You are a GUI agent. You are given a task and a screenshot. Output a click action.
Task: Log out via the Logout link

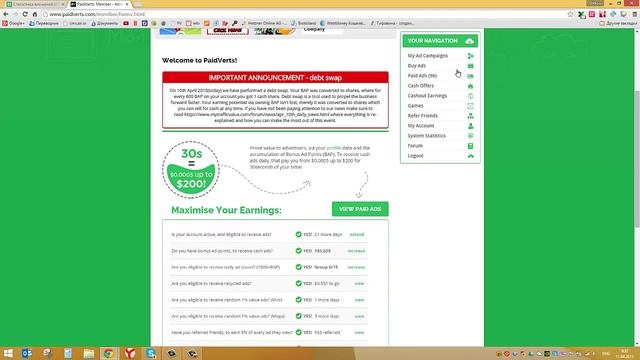415,156
